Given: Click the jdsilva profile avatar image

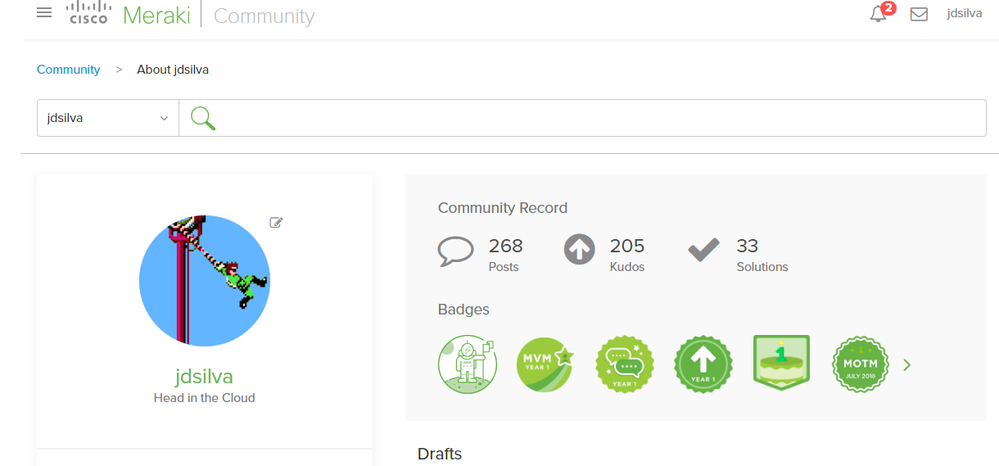Looking at the screenshot, I should click(x=204, y=280).
